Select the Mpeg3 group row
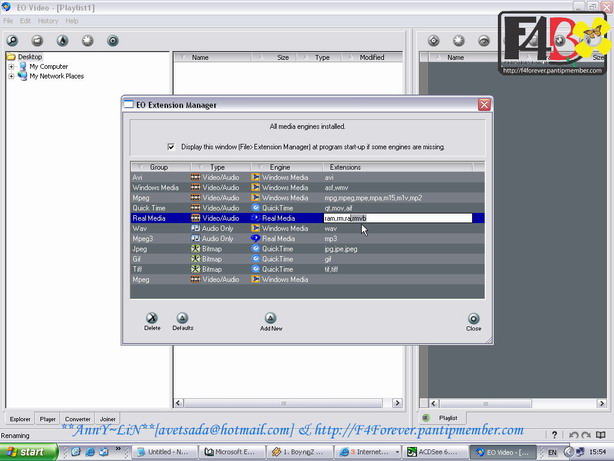 [307, 239]
